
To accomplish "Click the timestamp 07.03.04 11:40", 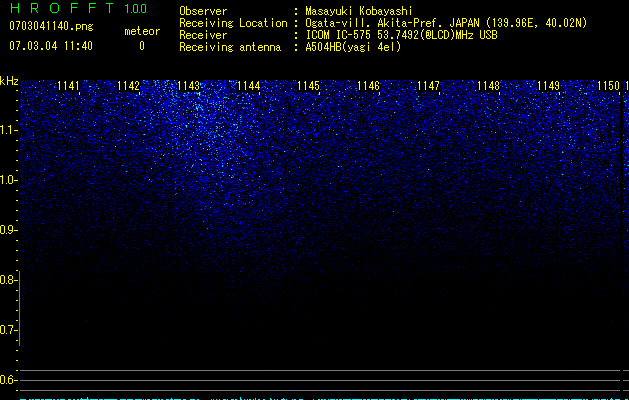I will point(51,46).
